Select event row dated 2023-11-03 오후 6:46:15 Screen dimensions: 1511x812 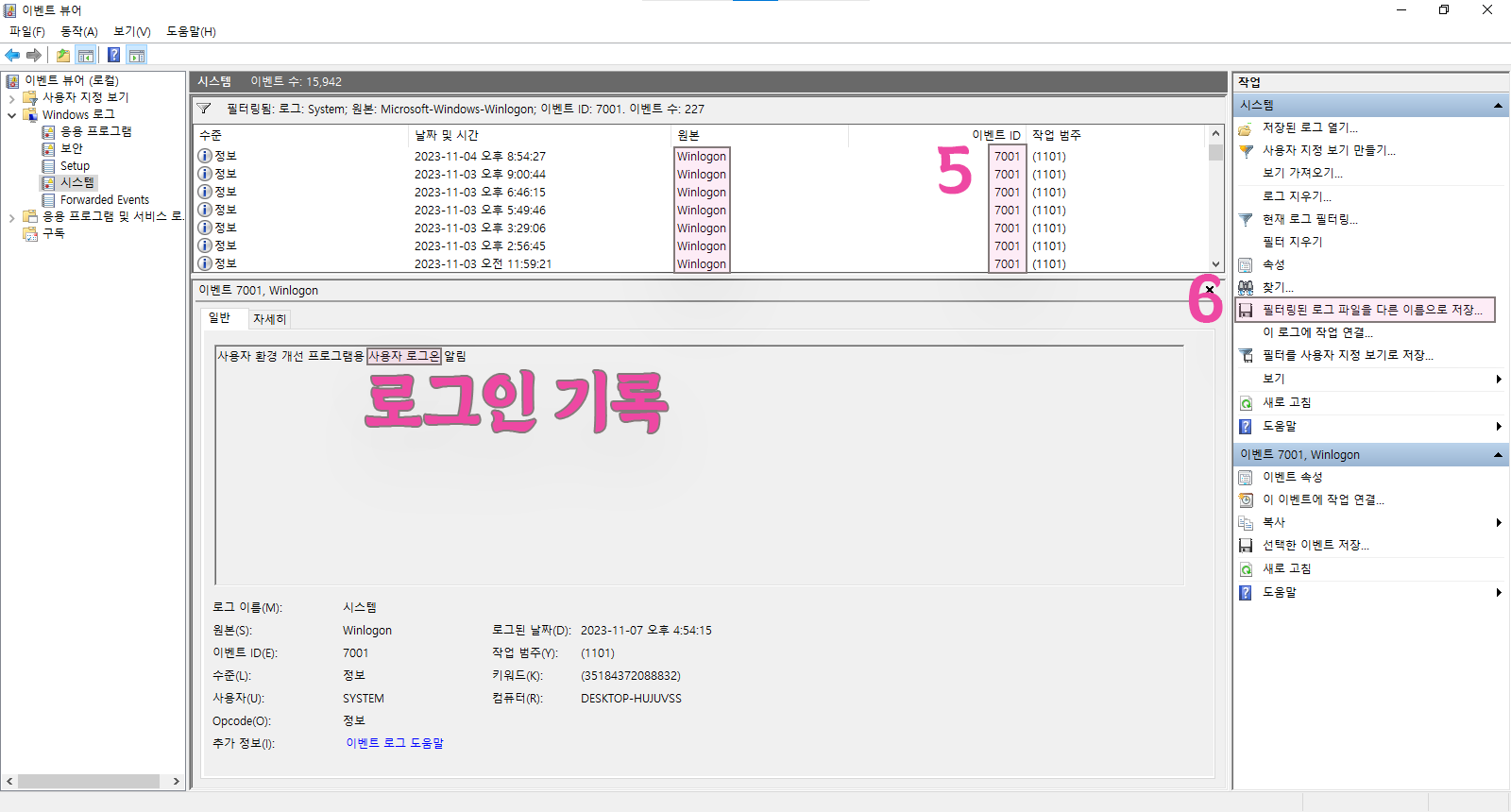pyautogui.click(x=700, y=192)
